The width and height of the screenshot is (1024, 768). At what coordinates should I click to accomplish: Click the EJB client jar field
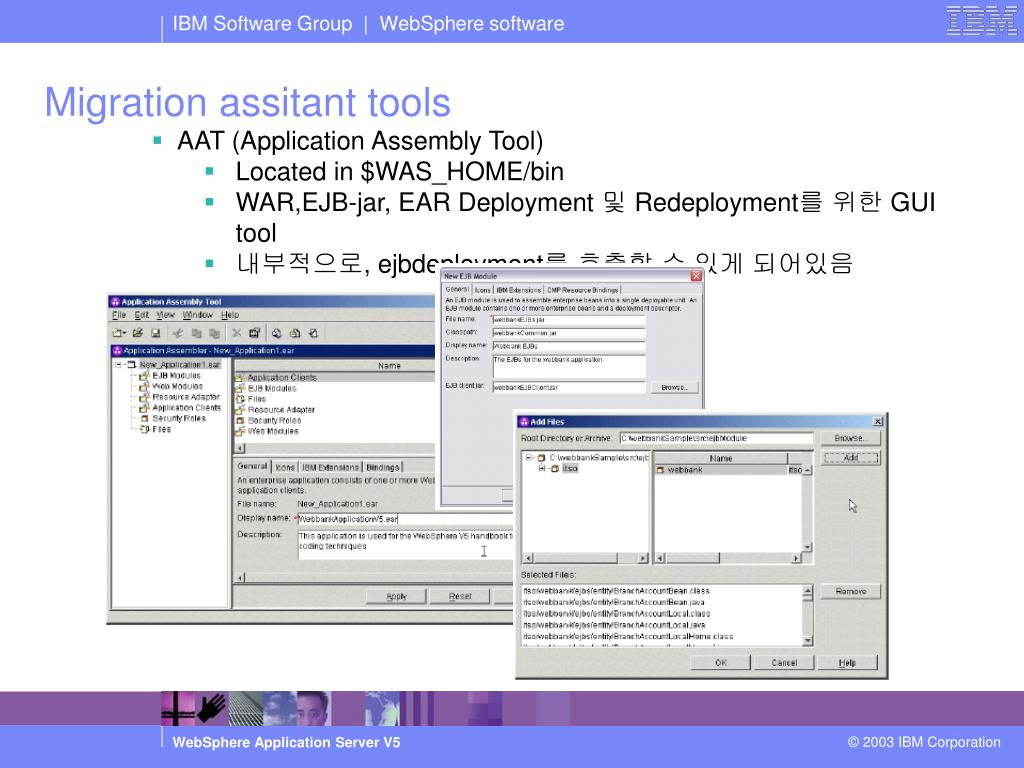[x=569, y=387]
